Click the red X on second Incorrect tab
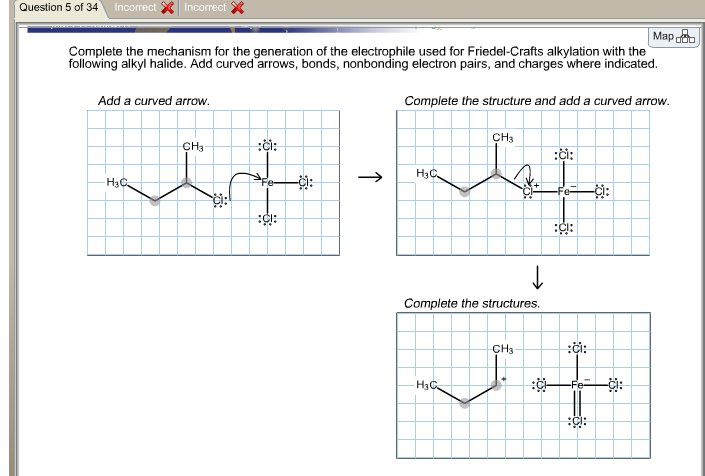 237,8
